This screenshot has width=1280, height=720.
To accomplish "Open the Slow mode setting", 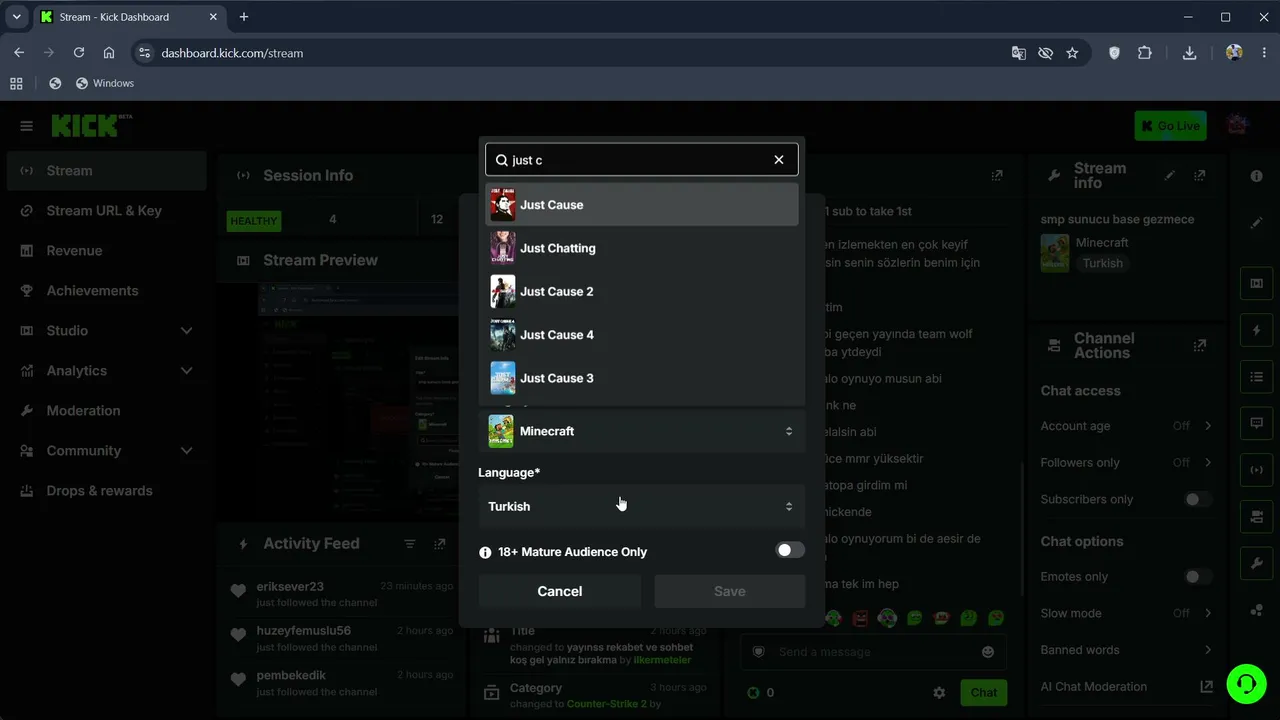I will (x=1126, y=613).
